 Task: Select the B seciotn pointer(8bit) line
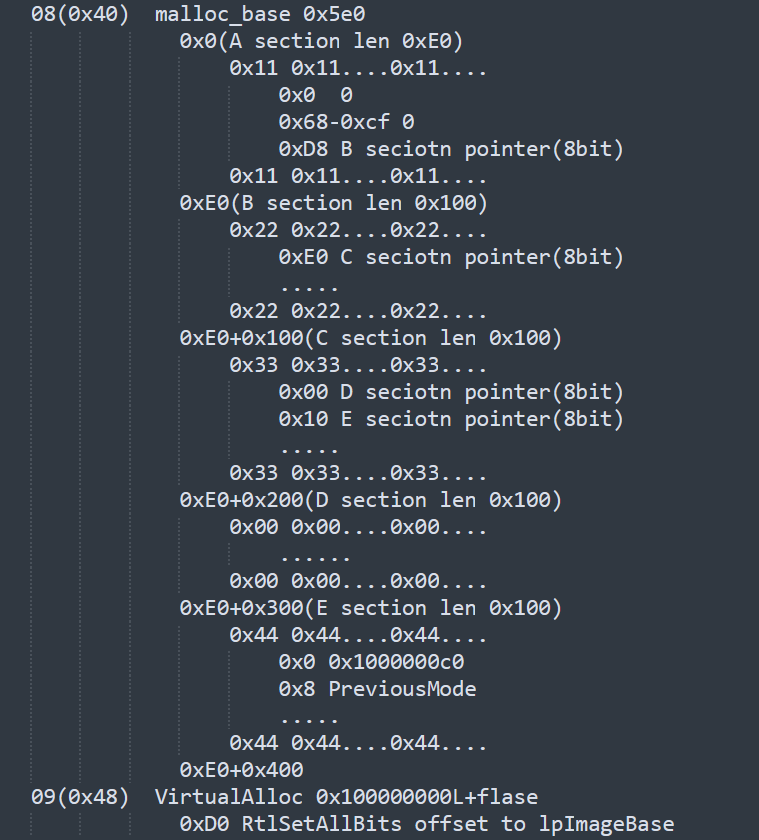click(x=451, y=149)
